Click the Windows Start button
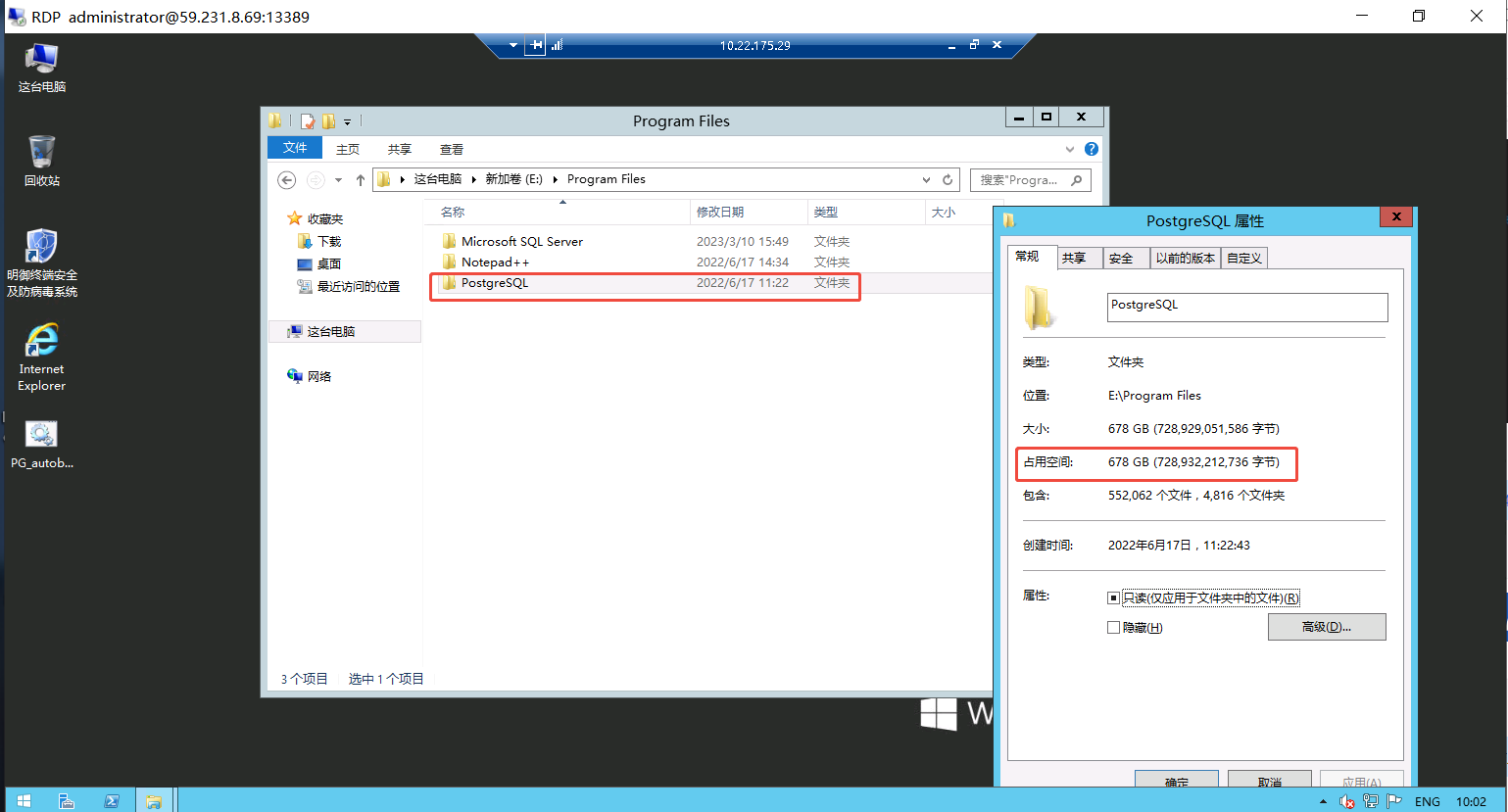The width and height of the screenshot is (1508, 812). pyautogui.click(x=24, y=800)
